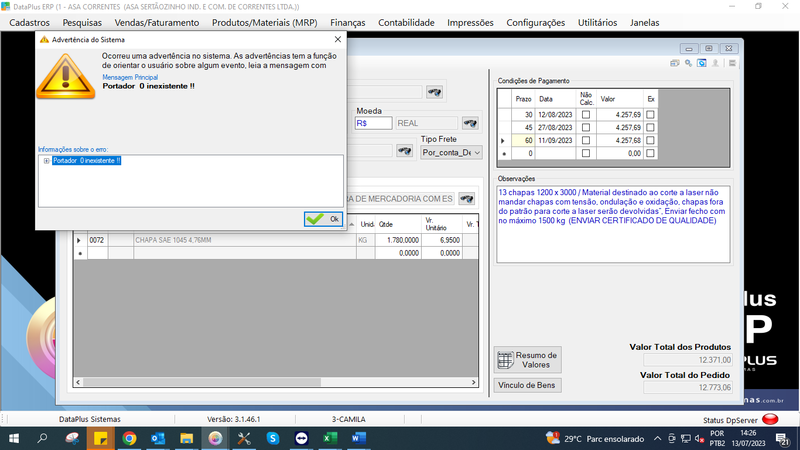
Task: Click the items grid left scroll arrow
Action: 78,382
